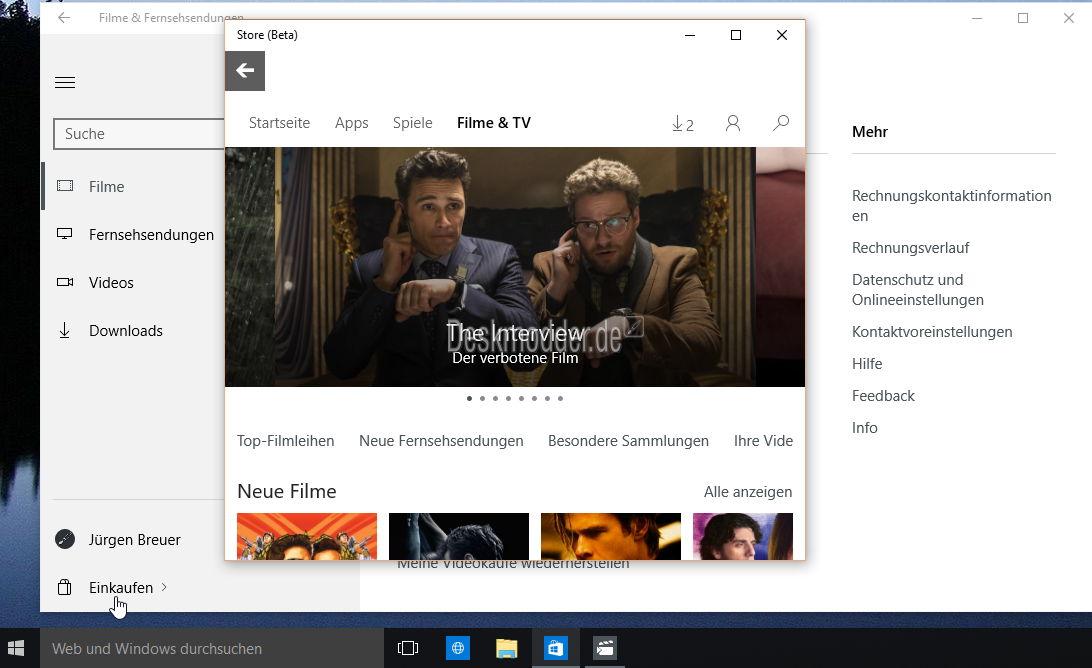Viewport: 1092px width, 668px height.
Task: Click the Web und Windows durchsuchen box
Action: coord(212,648)
